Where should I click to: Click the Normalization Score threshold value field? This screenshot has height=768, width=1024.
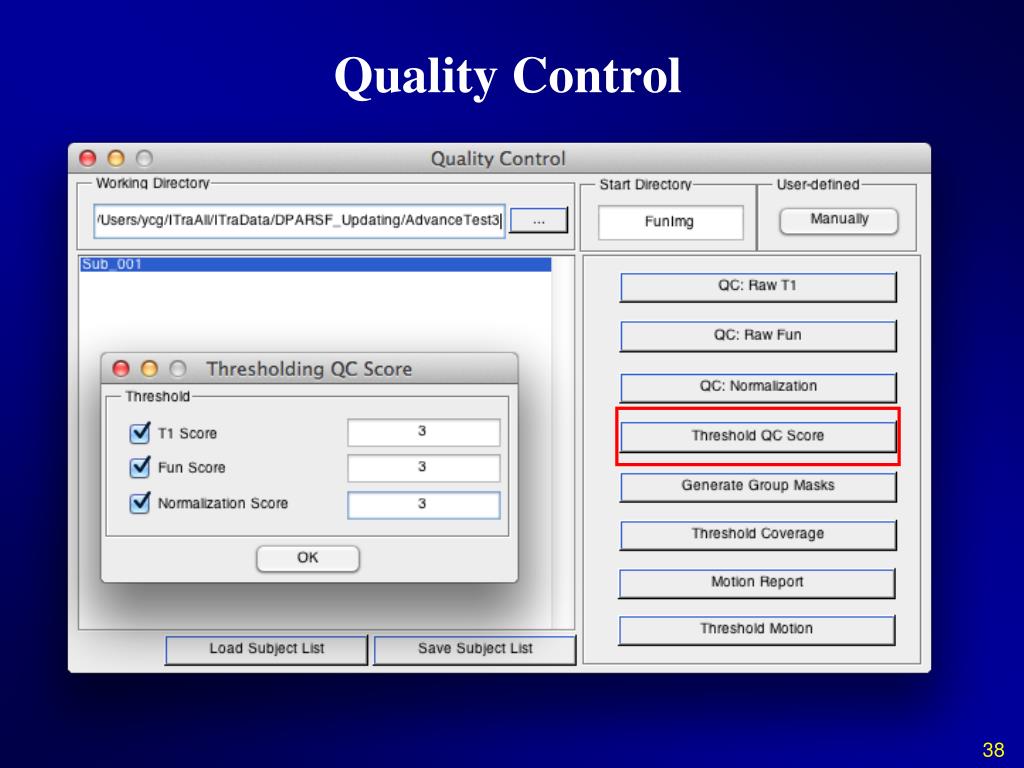[424, 505]
